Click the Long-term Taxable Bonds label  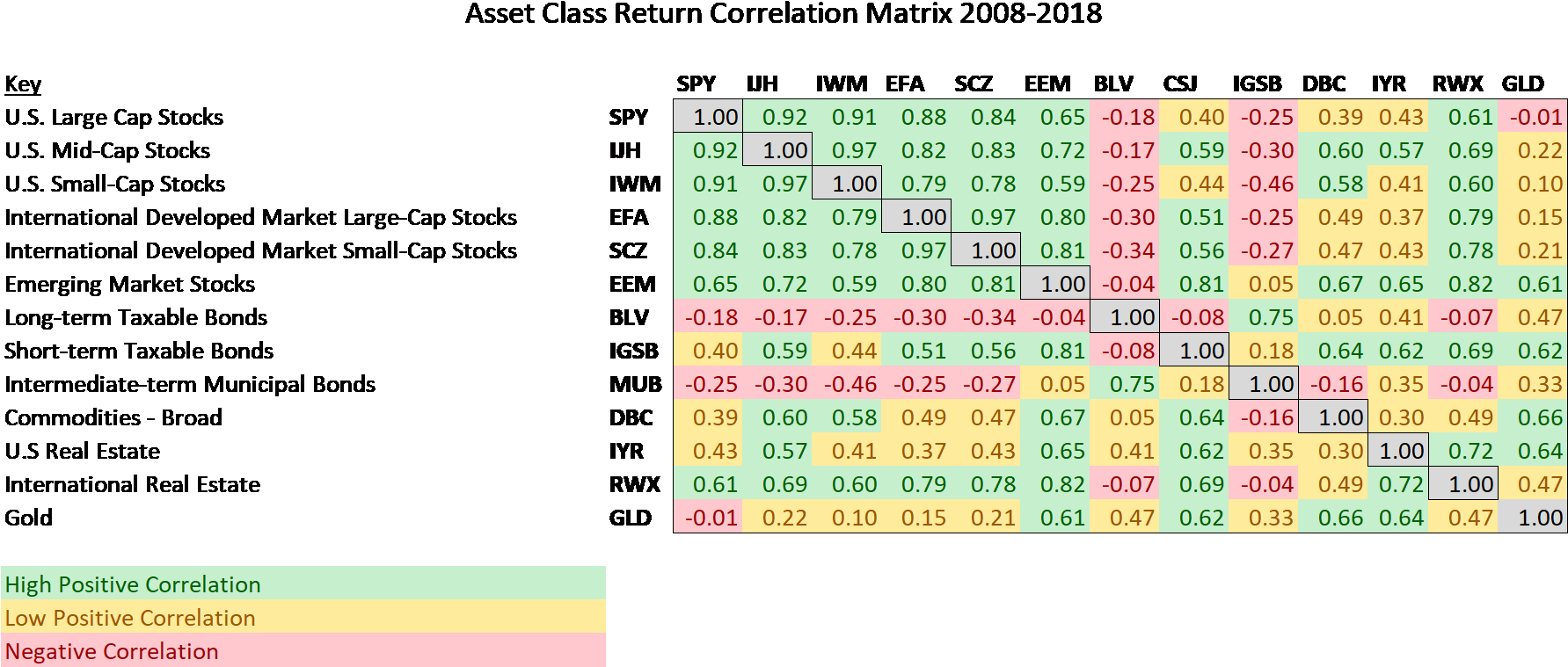tap(136, 317)
